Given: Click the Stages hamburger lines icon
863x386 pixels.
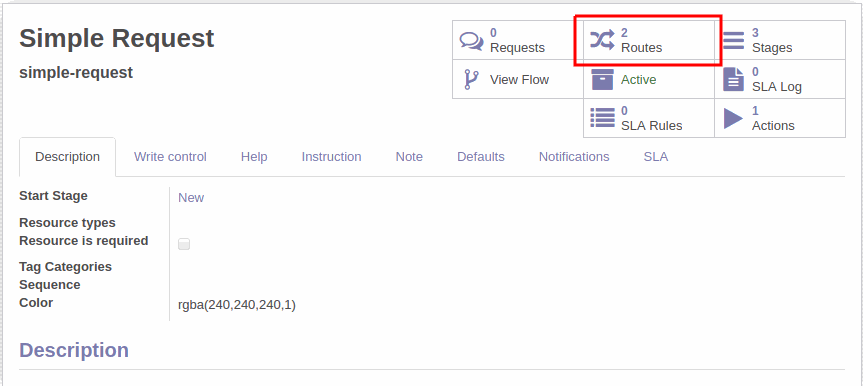Looking at the screenshot, I should [733, 41].
